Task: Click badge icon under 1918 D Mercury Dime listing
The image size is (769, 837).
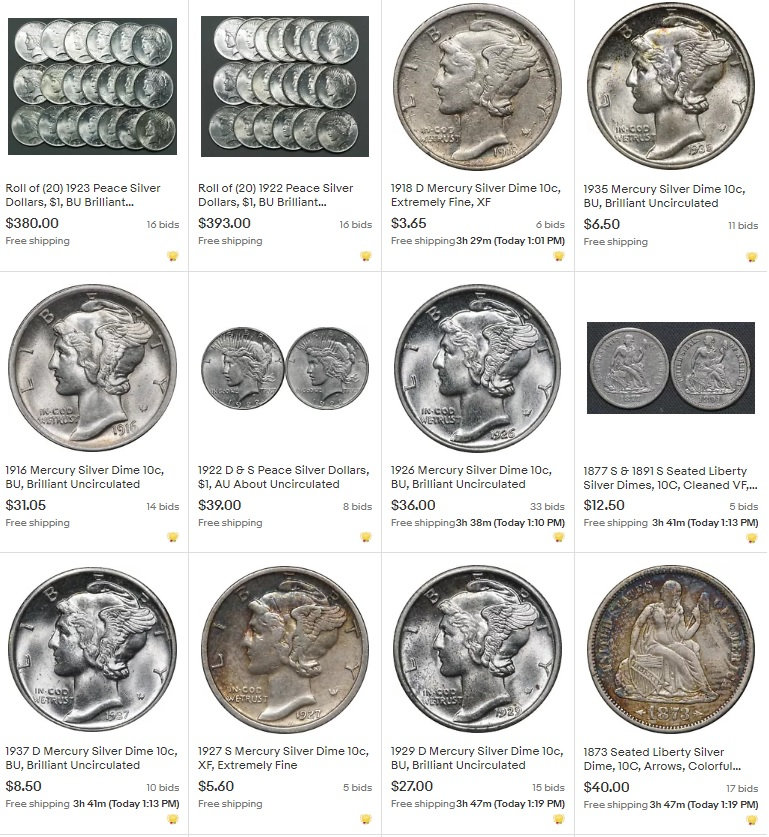Action: tap(558, 256)
